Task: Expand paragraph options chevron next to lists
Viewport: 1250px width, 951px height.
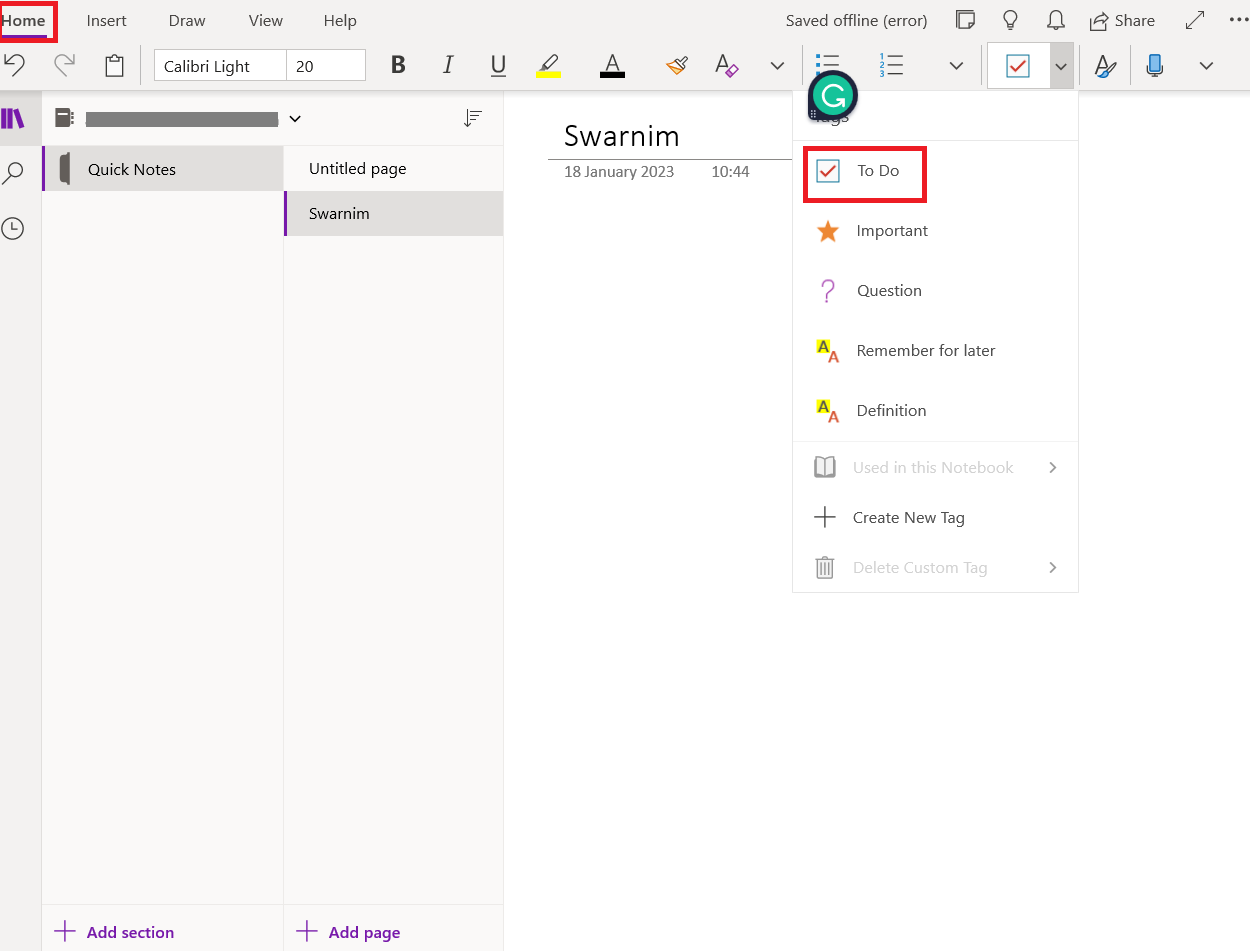Action: point(956,66)
